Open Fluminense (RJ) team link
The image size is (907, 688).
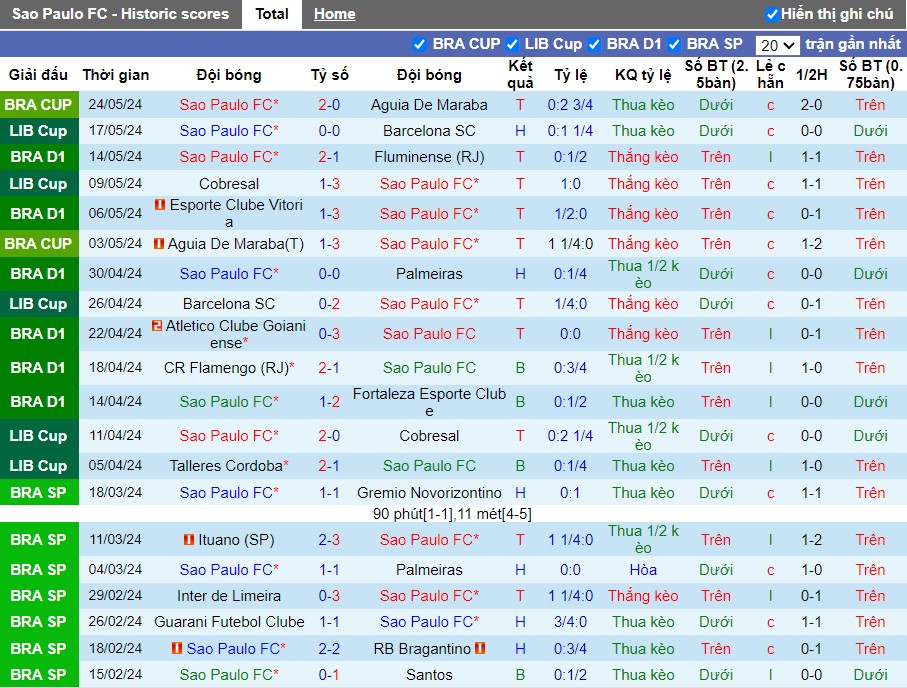[x=429, y=157]
